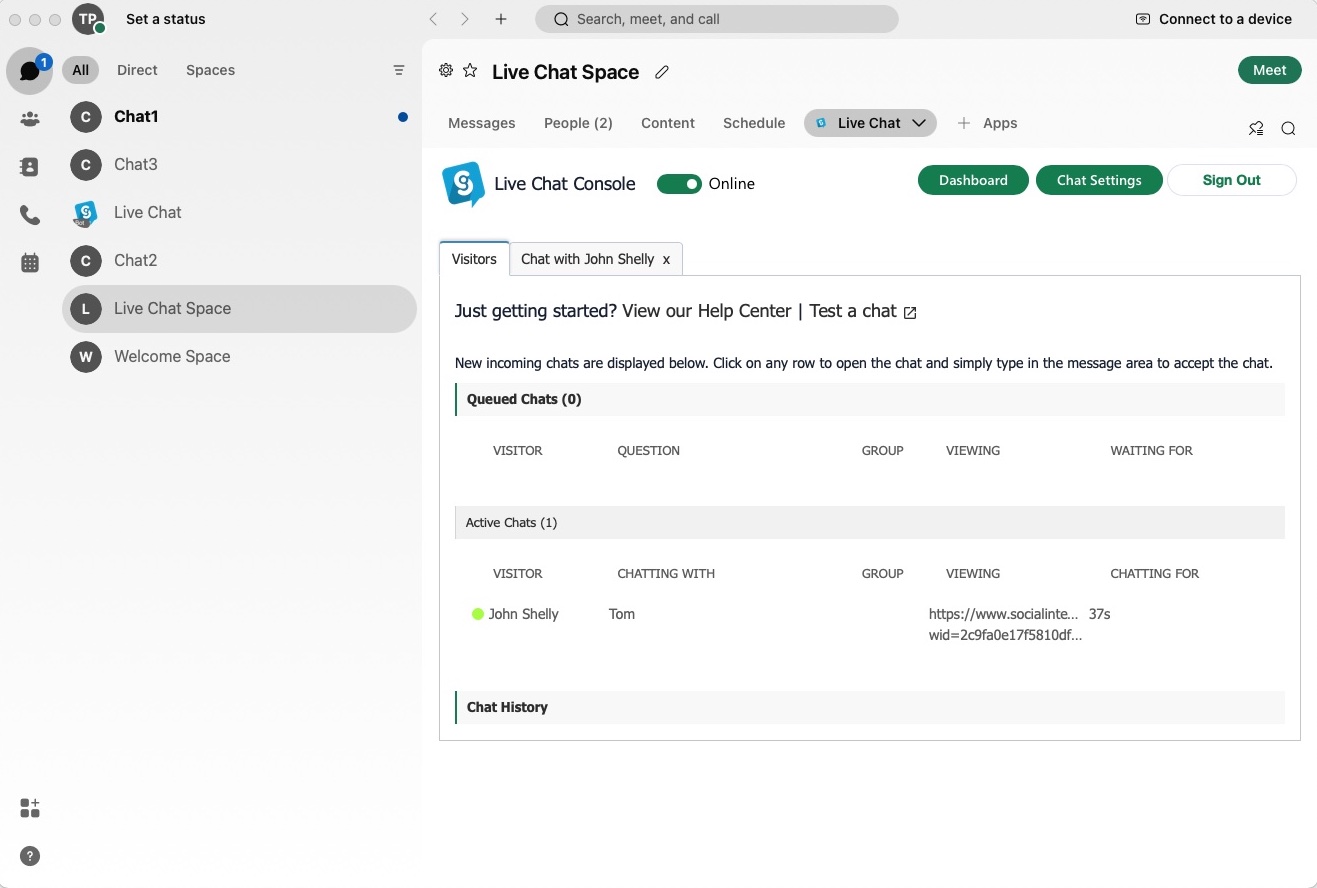Favorite Live Chat Space using the star icon
The image size is (1317, 888).
tap(469, 71)
